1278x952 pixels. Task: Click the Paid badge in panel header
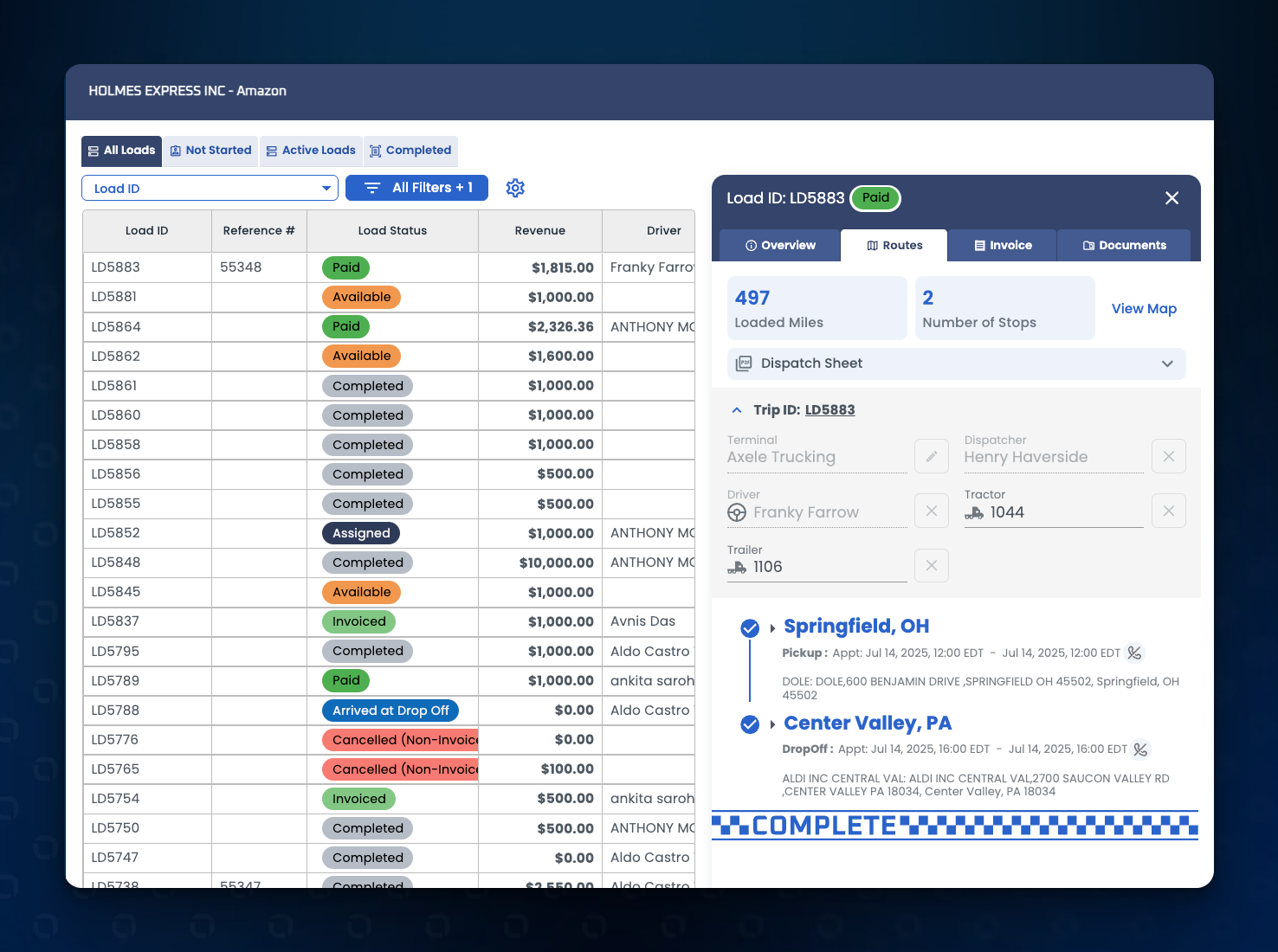[x=875, y=198]
